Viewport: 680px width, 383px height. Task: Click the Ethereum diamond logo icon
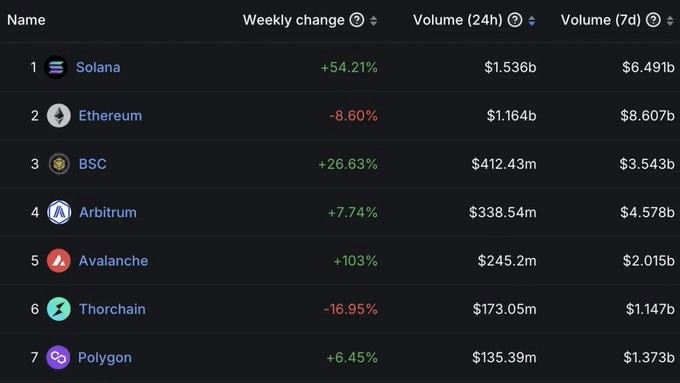click(59, 115)
